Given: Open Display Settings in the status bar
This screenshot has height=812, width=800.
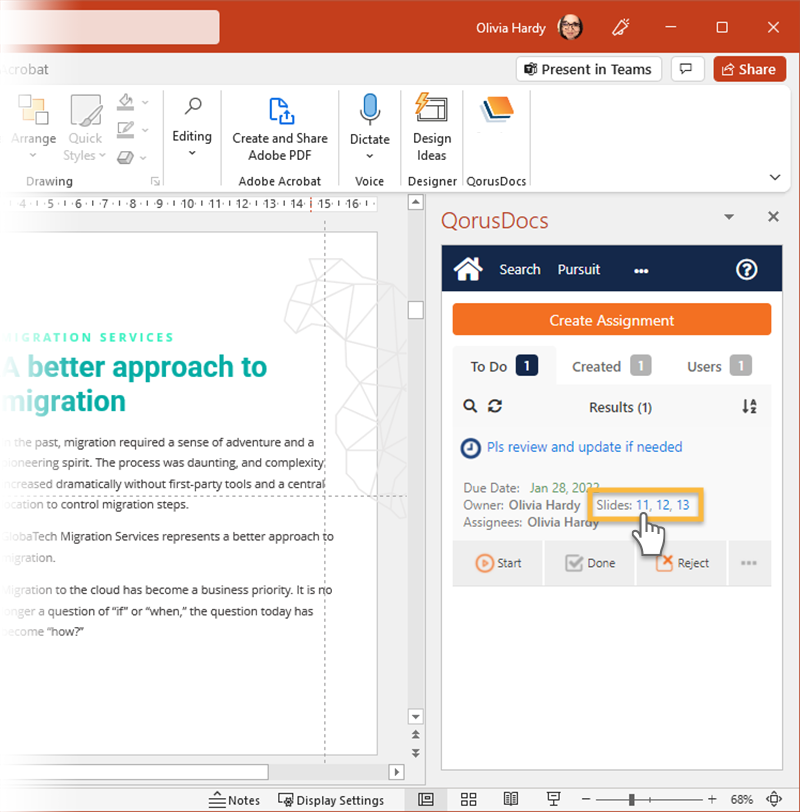Looking at the screenshot, I should [x=331, y=800].
